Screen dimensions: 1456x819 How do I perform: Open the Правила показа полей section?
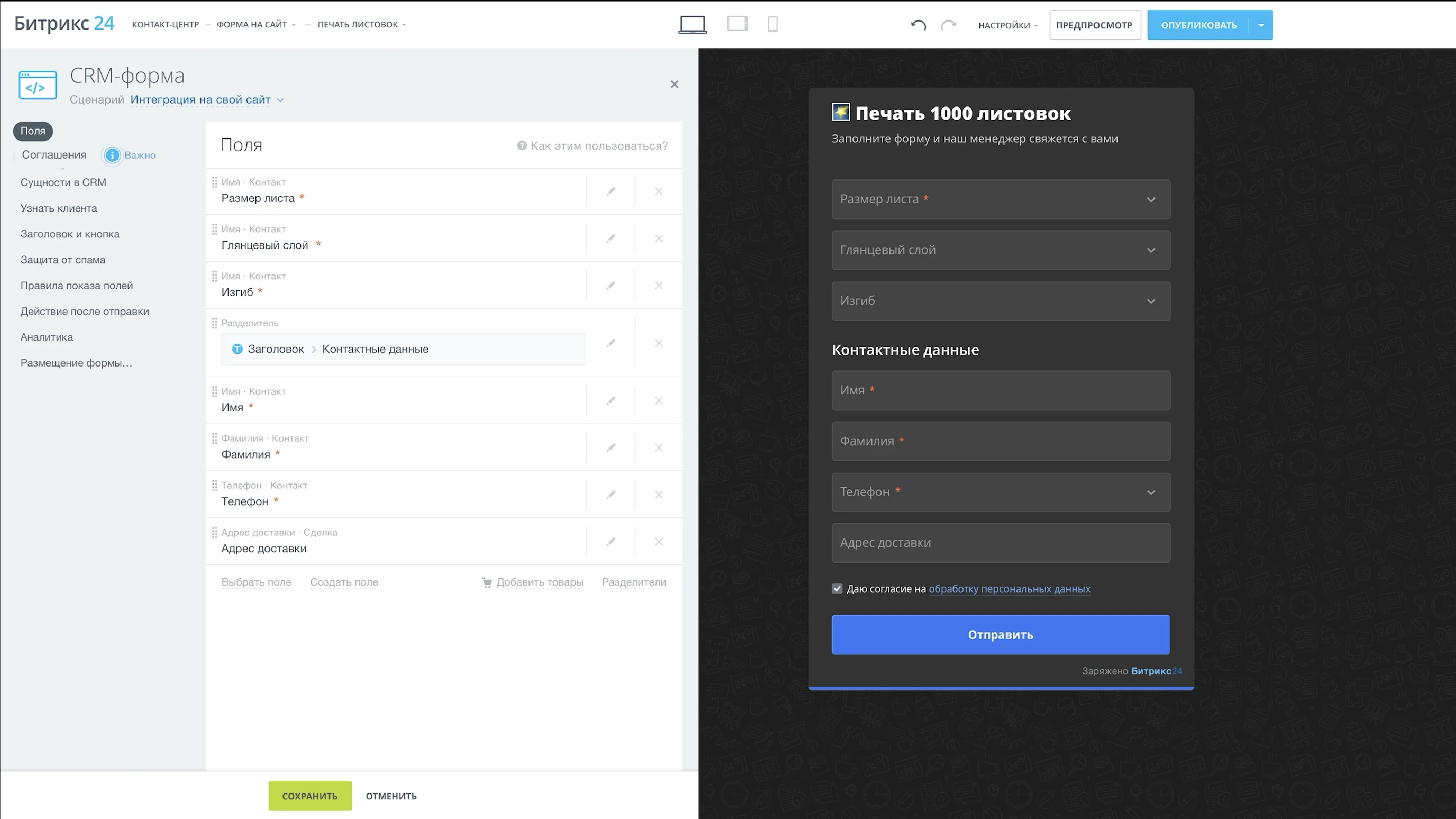coord(77,286)
